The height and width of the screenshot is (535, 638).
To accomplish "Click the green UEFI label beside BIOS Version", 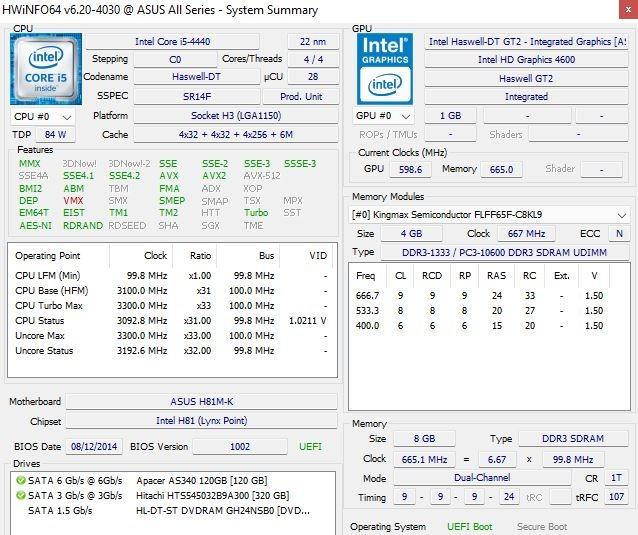I will coord(310,447).
